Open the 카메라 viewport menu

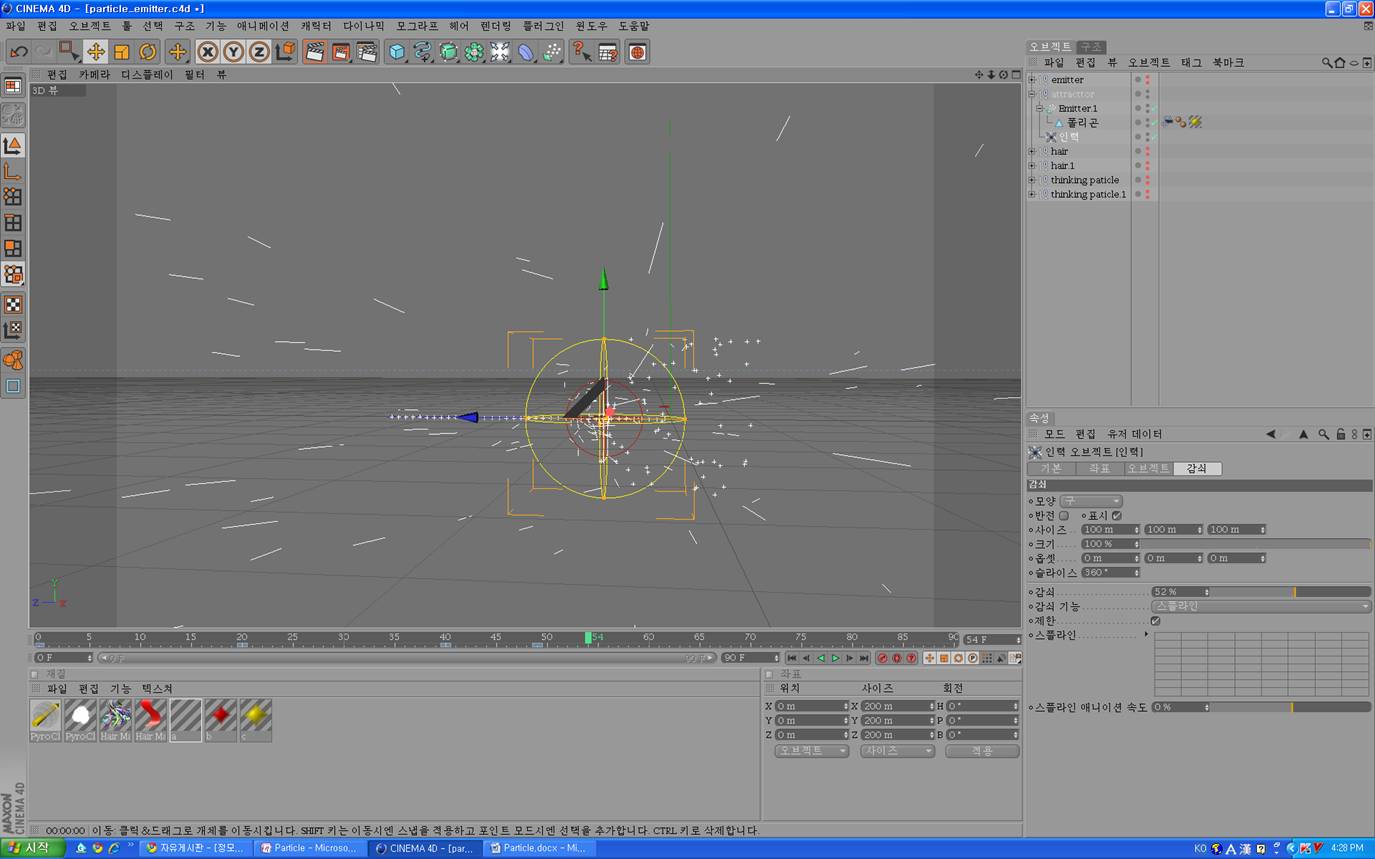click(95, 75)
